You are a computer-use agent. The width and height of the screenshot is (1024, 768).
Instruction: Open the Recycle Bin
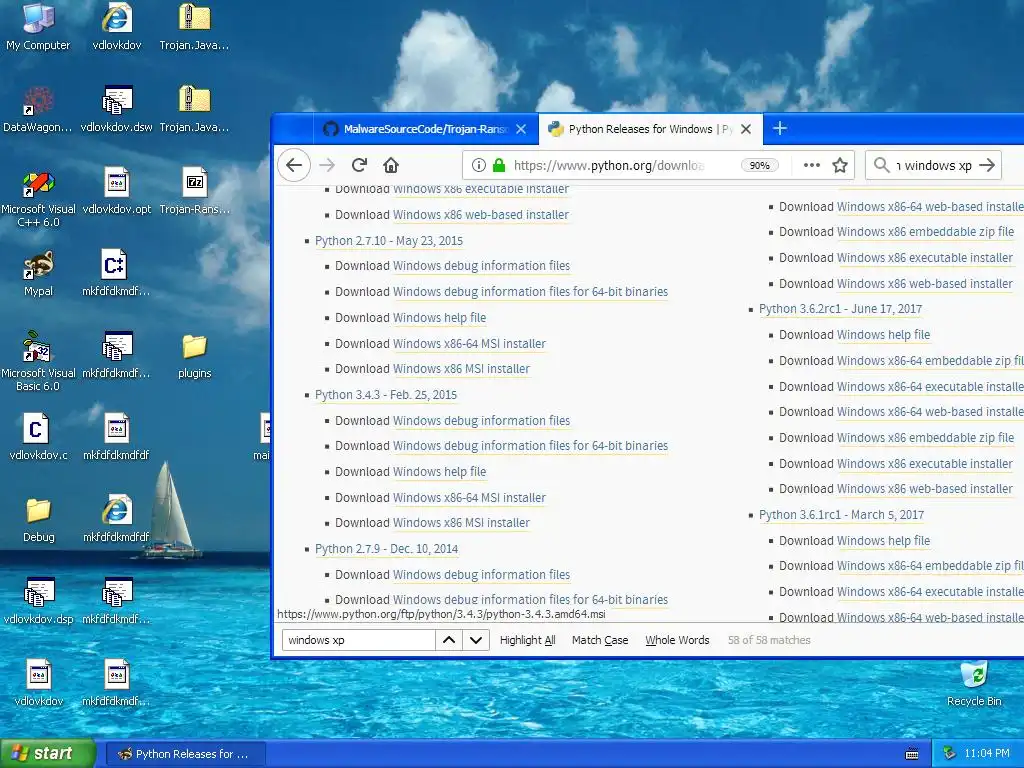click(x=974, y=683)
